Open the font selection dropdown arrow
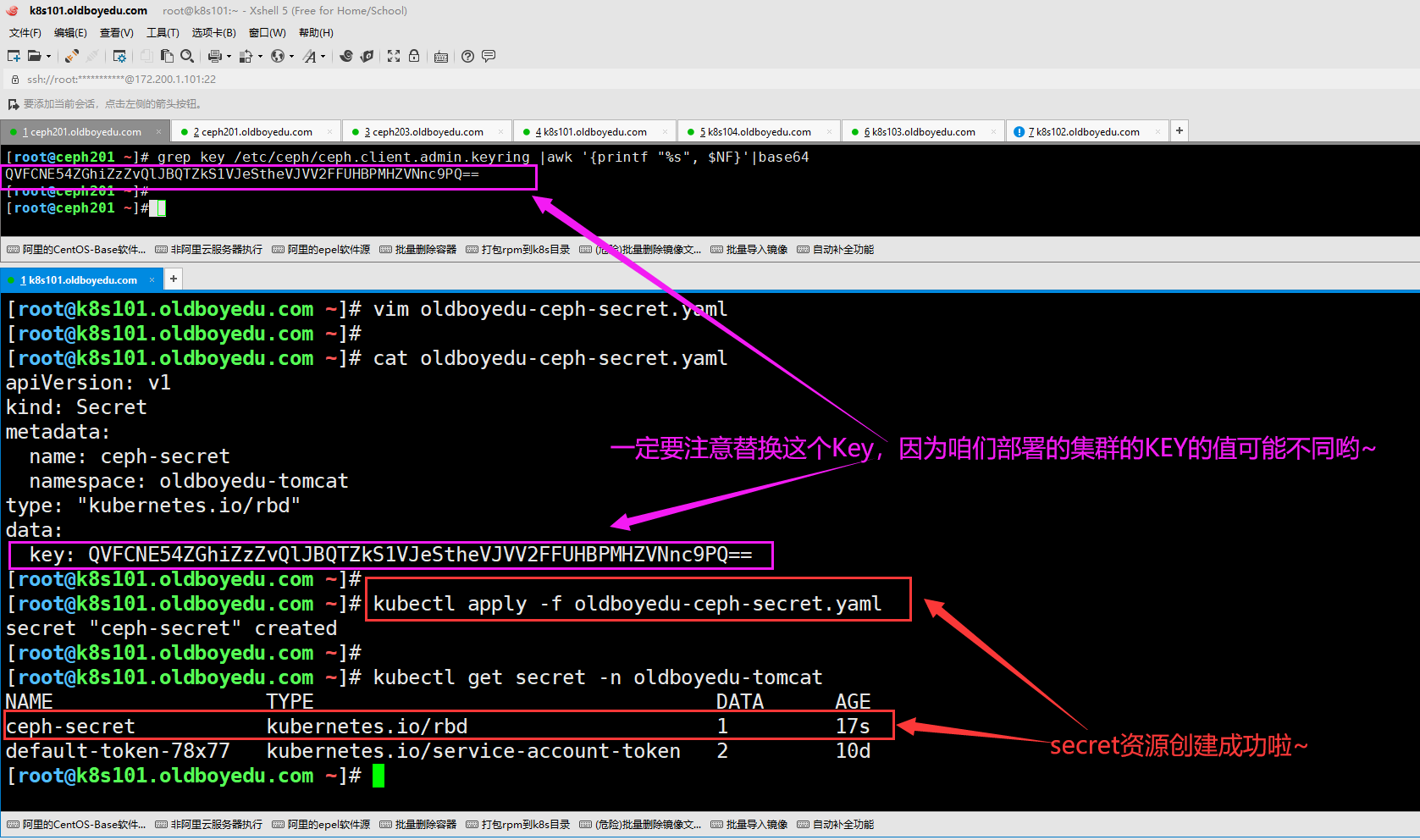 coord(323,56)
